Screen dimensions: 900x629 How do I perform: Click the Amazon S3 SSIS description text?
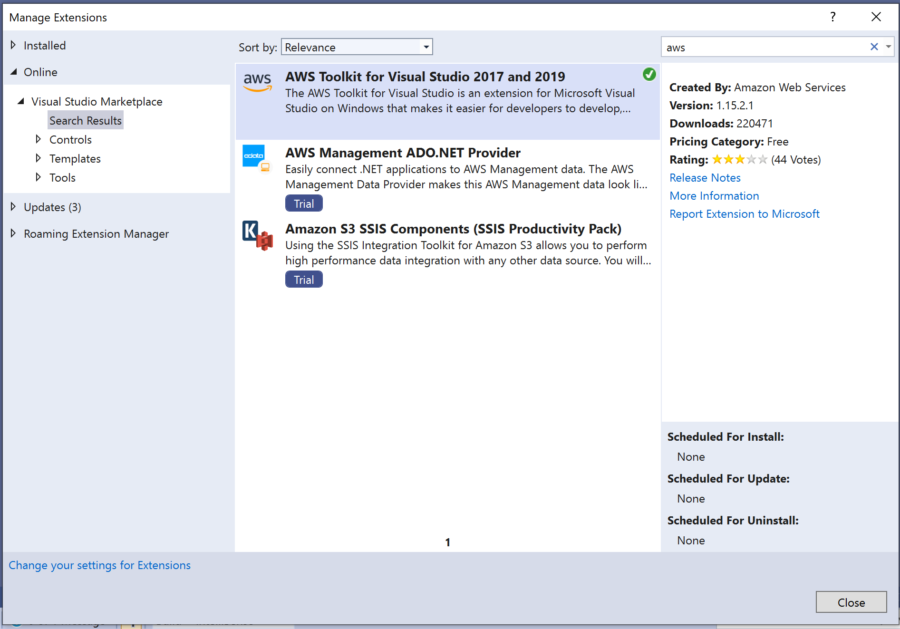468,253
